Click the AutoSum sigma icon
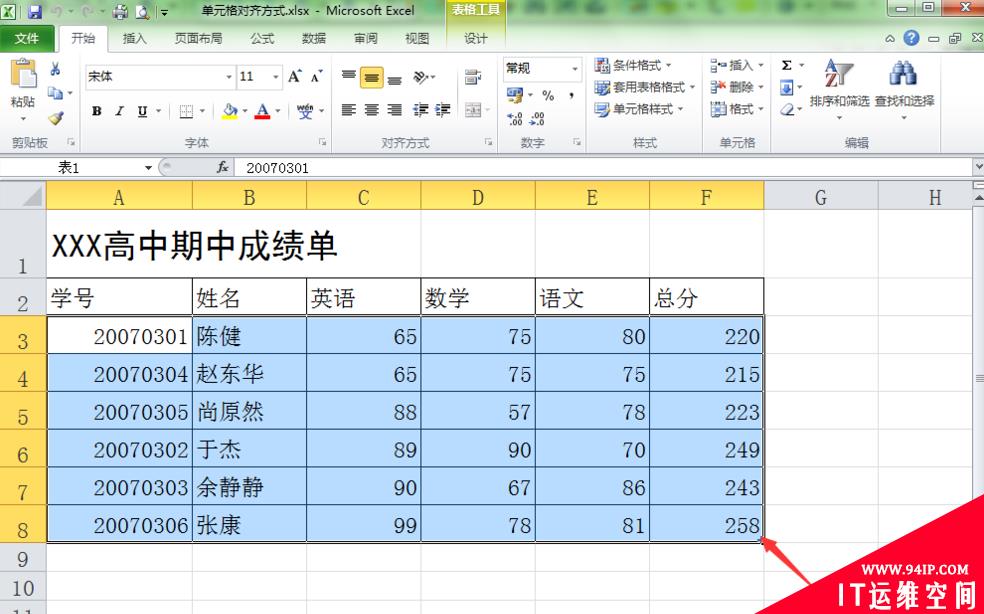The image size is (984, 614). tap(787, 65)
